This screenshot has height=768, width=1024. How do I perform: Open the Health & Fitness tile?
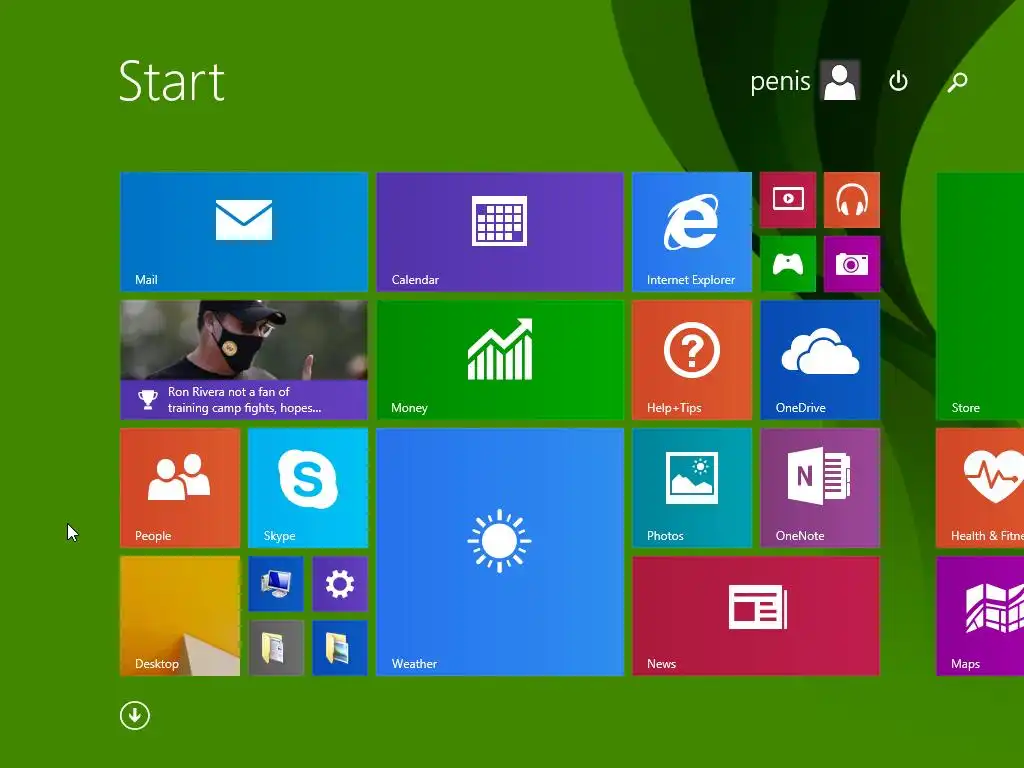[x=980, y=488]
